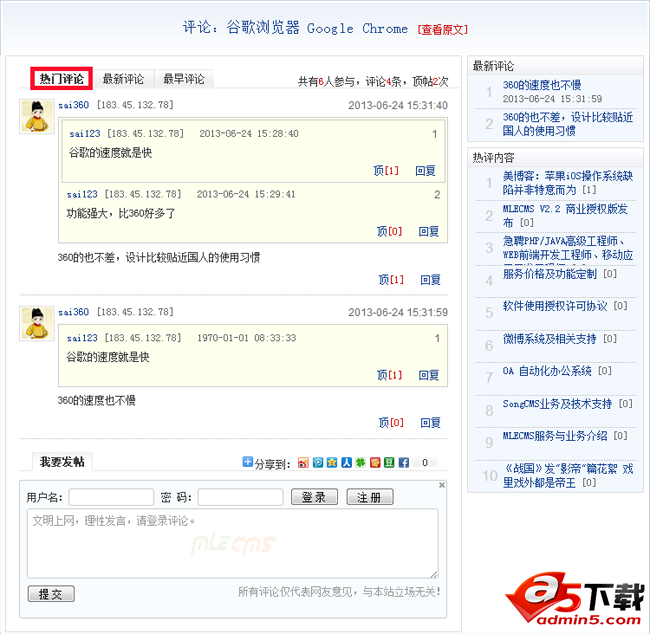Open hot article 微博系统及相关支持

pos(550,339)
